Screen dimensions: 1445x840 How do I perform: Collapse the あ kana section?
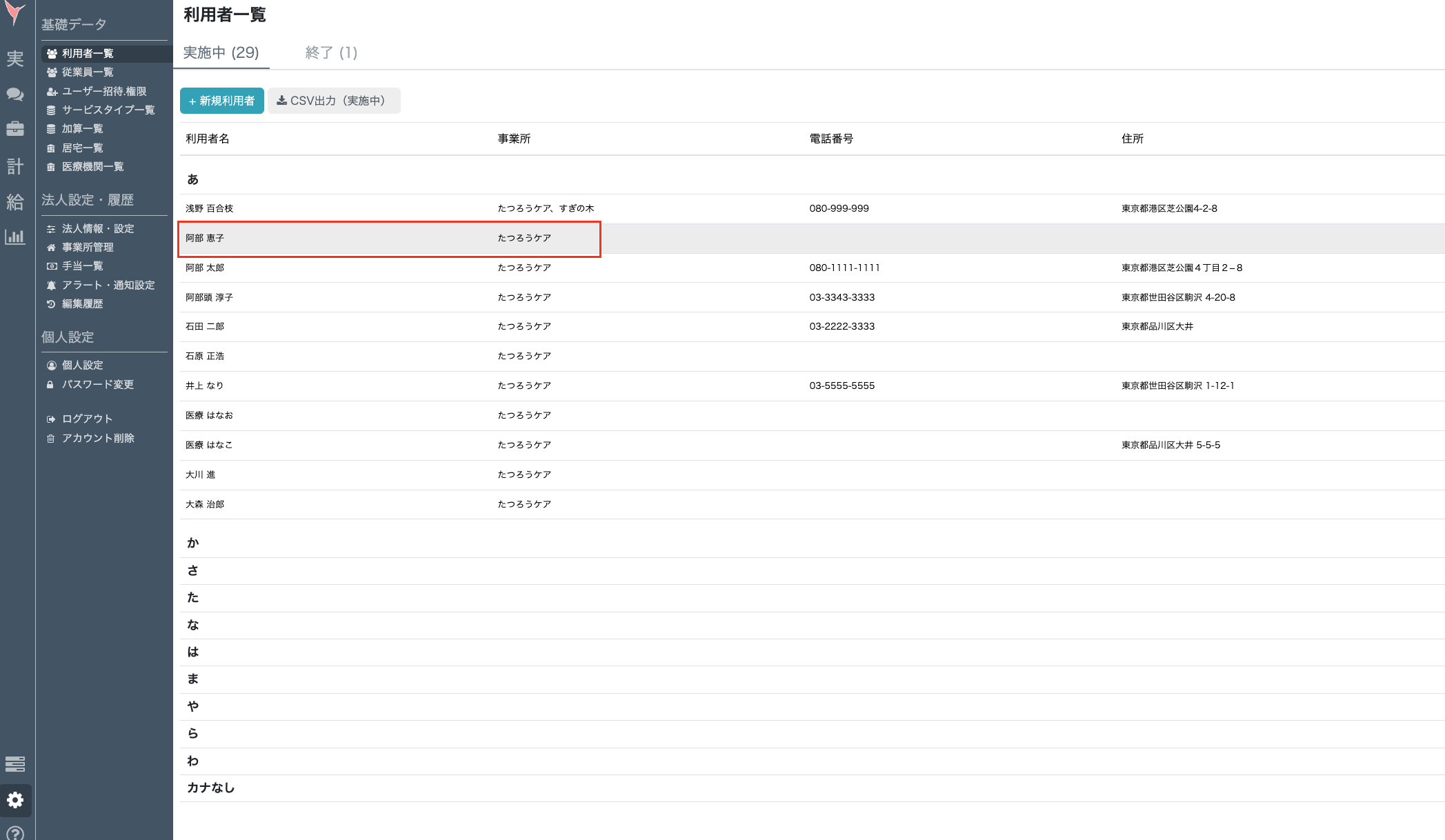(x=193, y=179)
